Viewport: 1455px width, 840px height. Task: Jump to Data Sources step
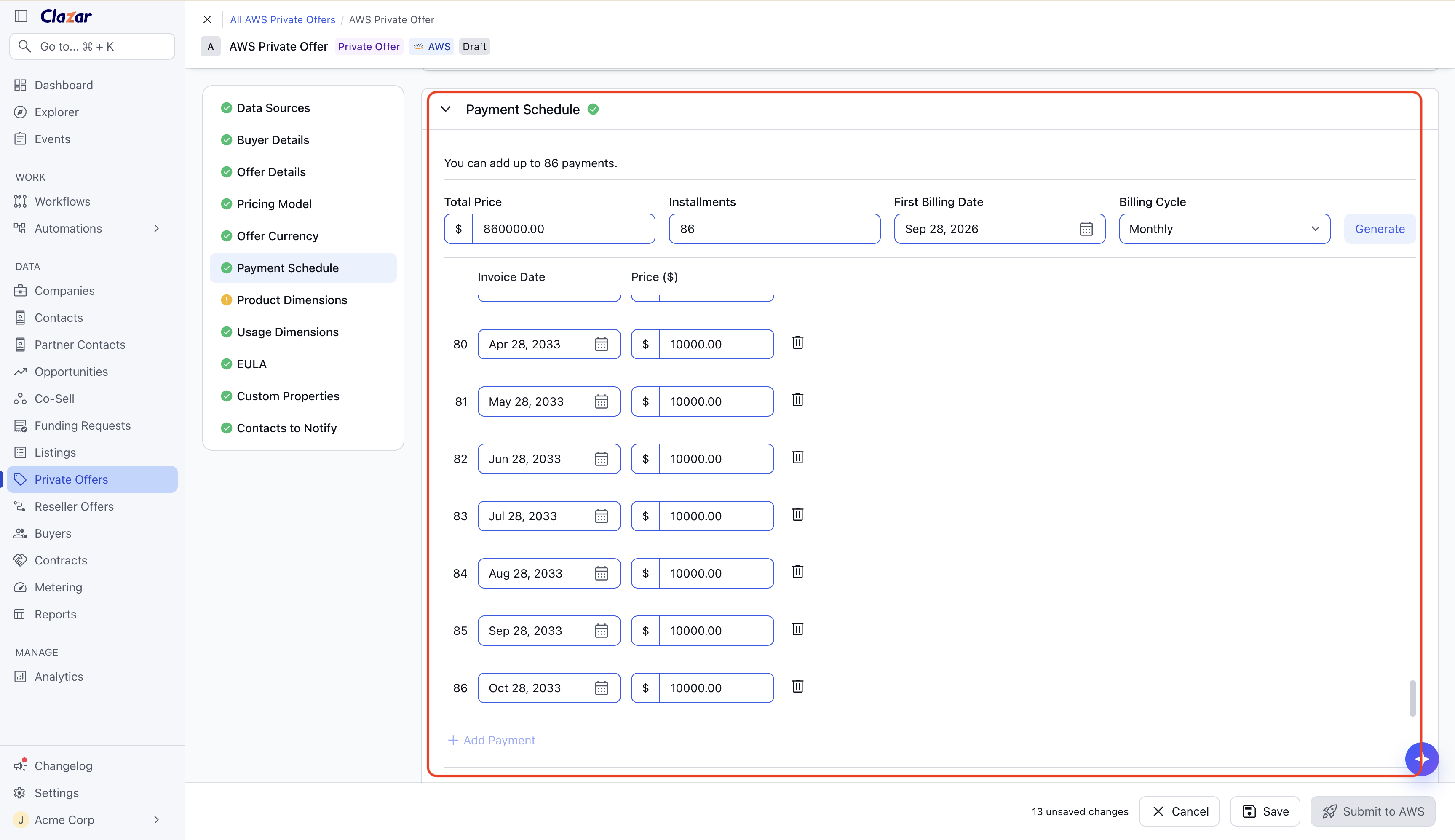[303, 108]
